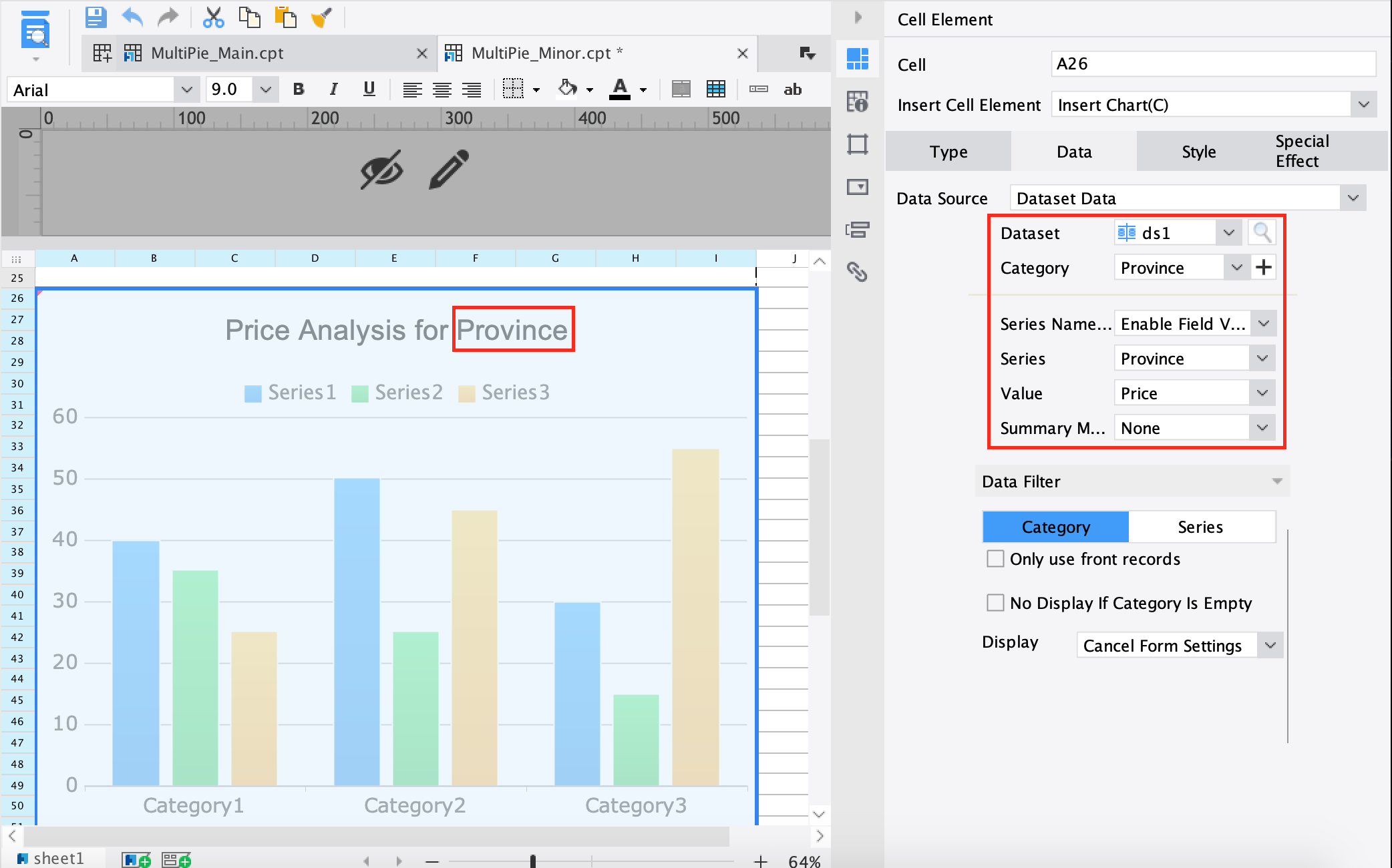Screen dimensions: 1392x868
Task: Enable Only use front records
Action: 995,559
